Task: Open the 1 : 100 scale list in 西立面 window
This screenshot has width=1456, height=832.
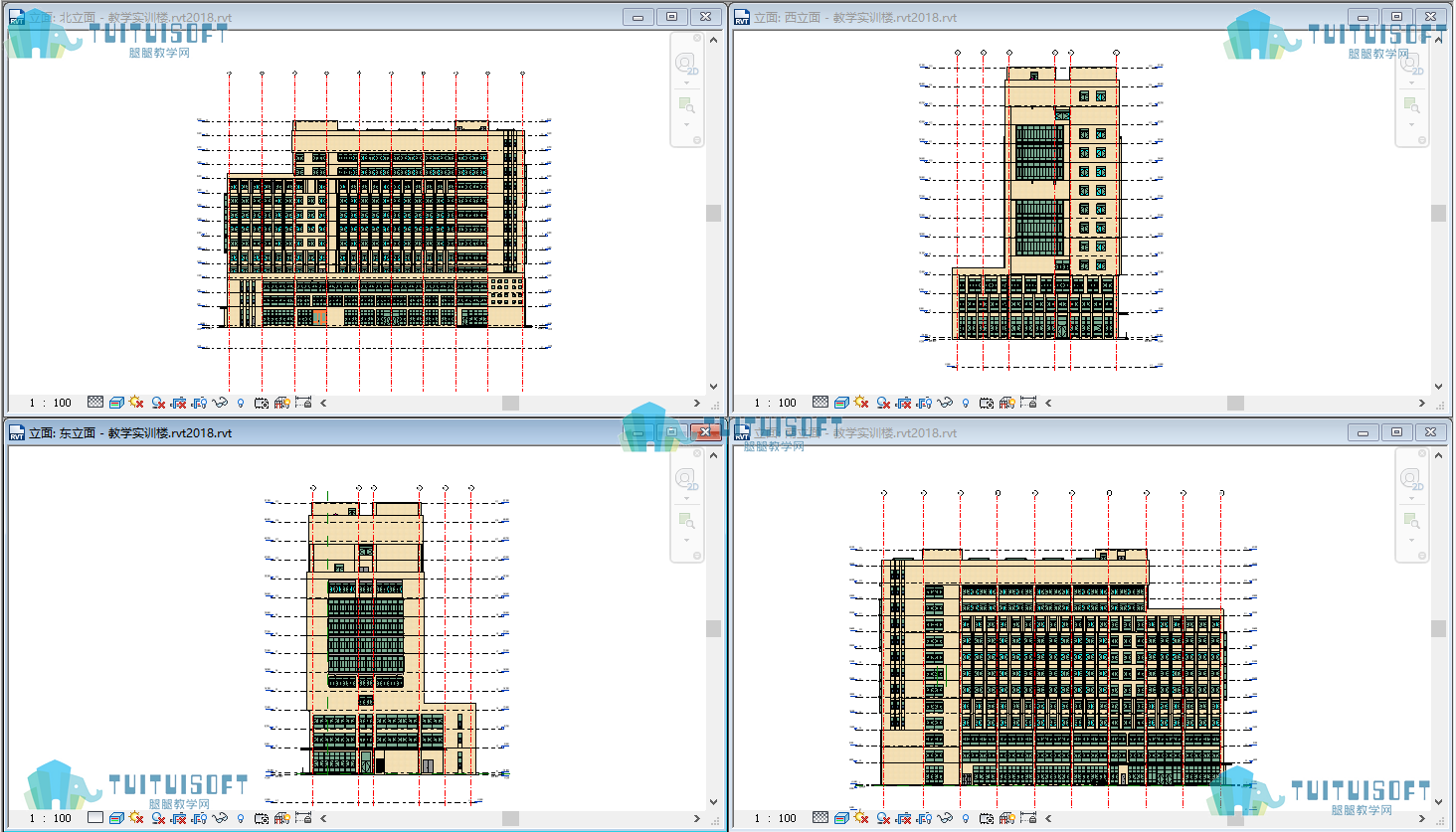Action: tap(776, 403)
